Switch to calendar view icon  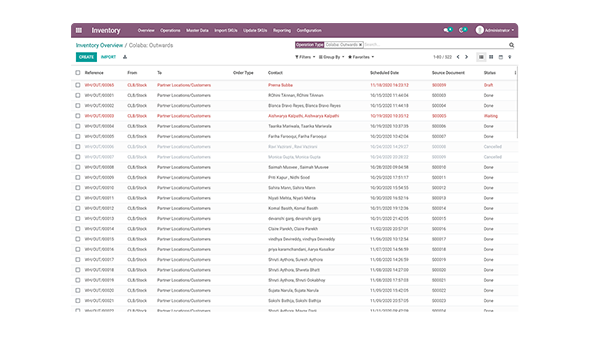500,57
